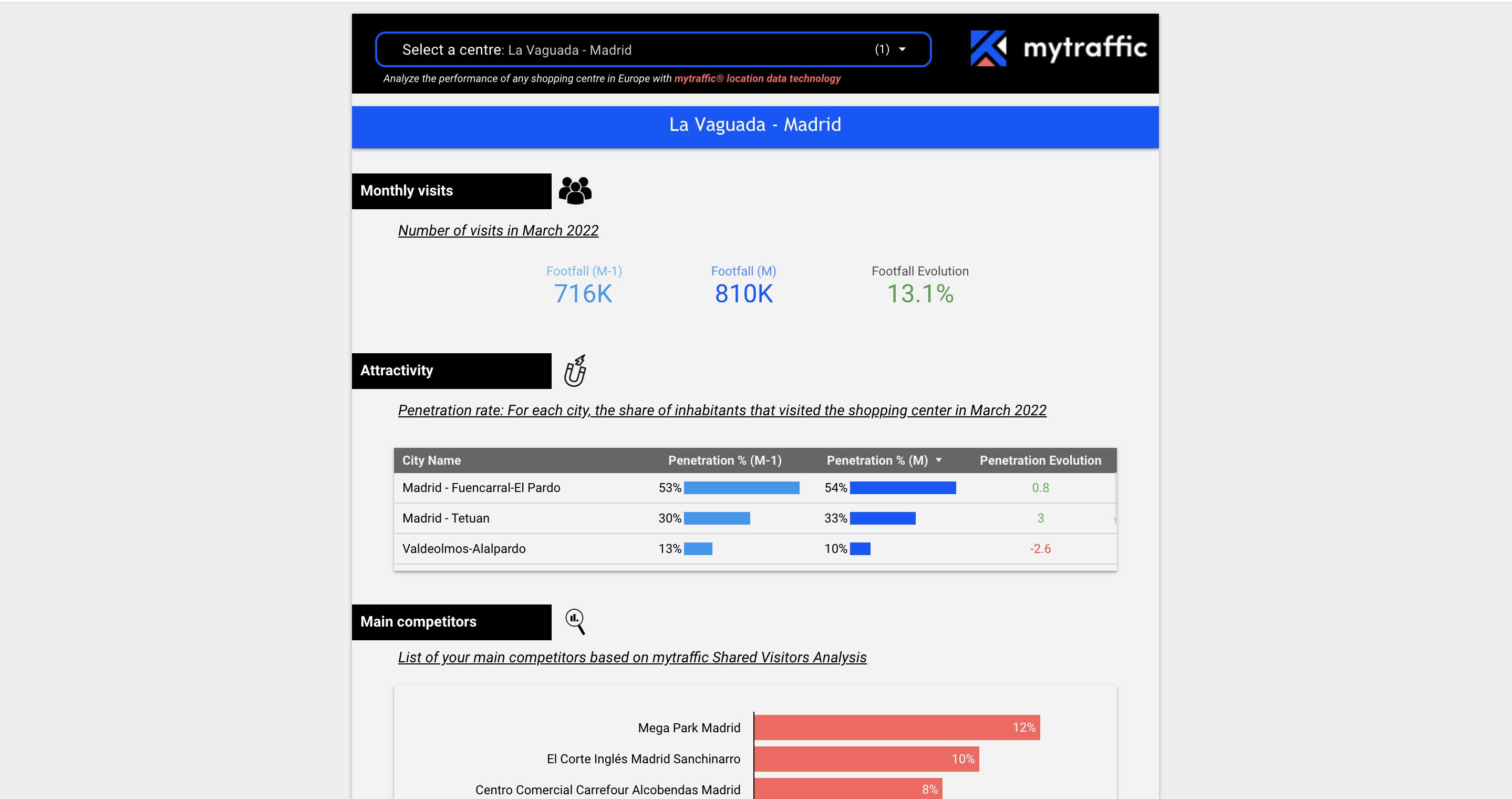Click the Penetration rate description heading
This screenshot has height=799, width=1512.
pyautogui.click(x=722, y=411)
